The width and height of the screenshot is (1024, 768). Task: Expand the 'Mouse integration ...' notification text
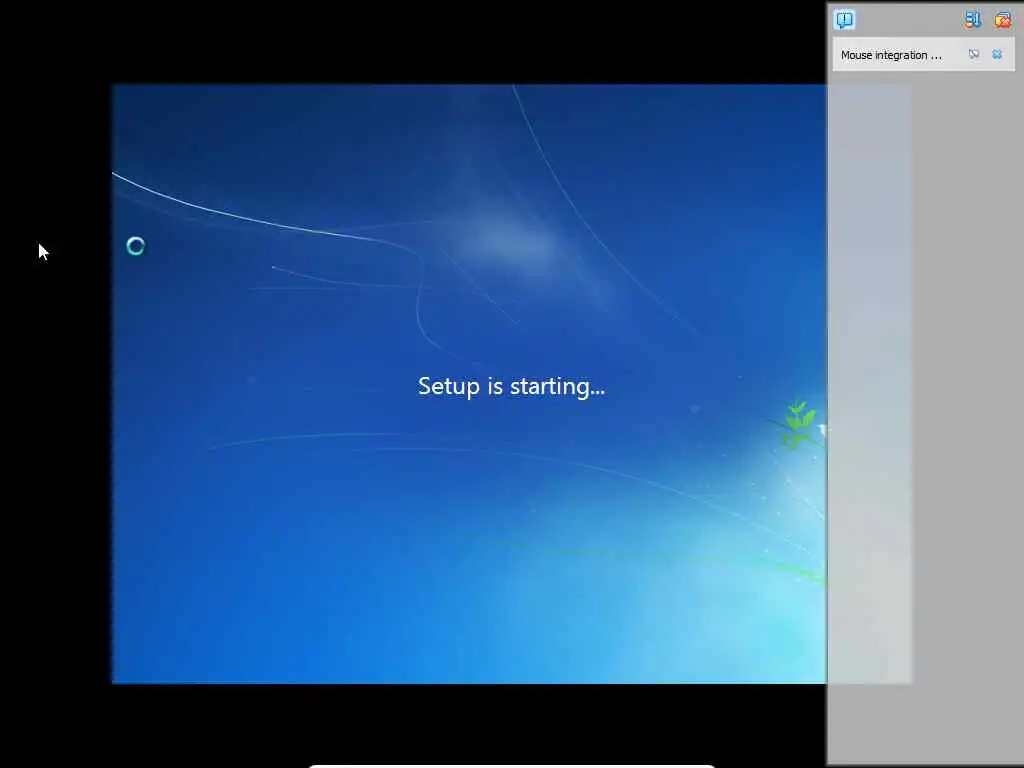[891, 56]
